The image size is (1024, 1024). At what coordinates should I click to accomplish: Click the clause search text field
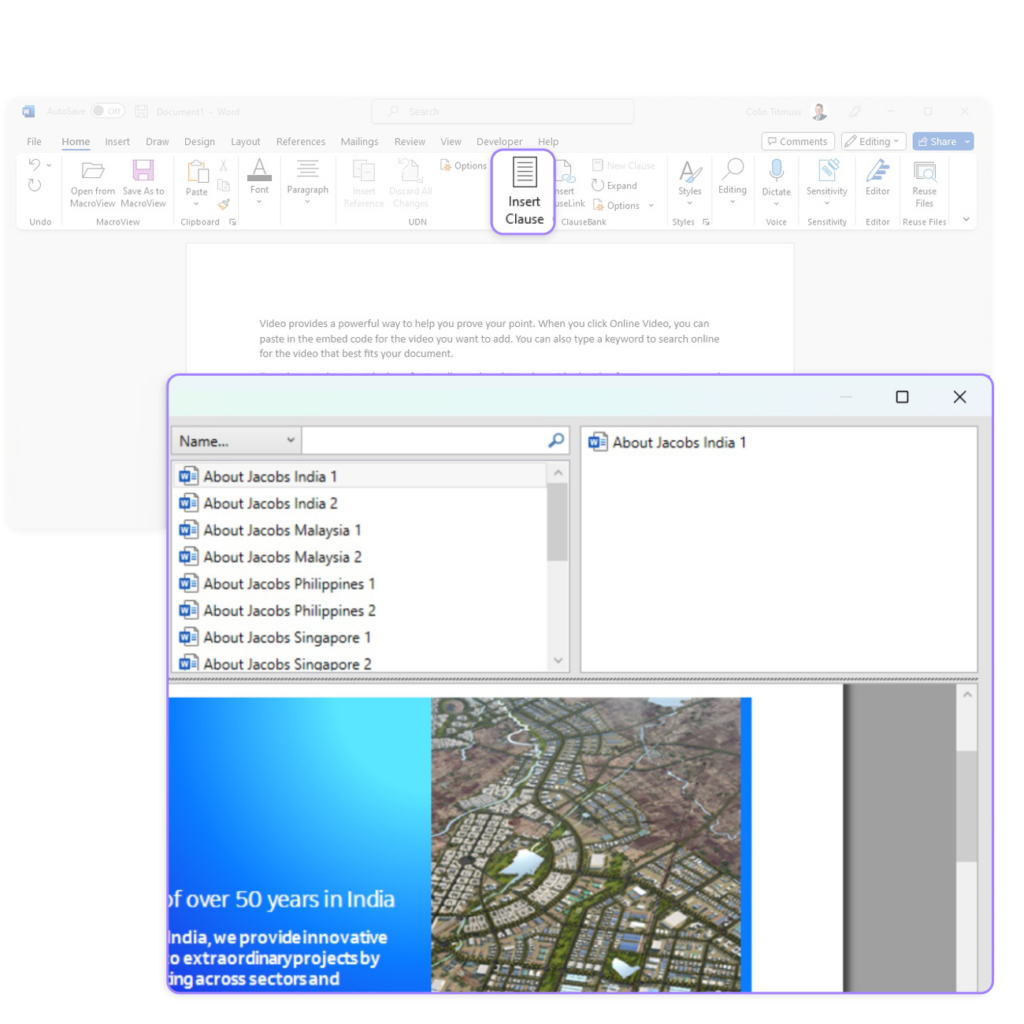[424, 441]
